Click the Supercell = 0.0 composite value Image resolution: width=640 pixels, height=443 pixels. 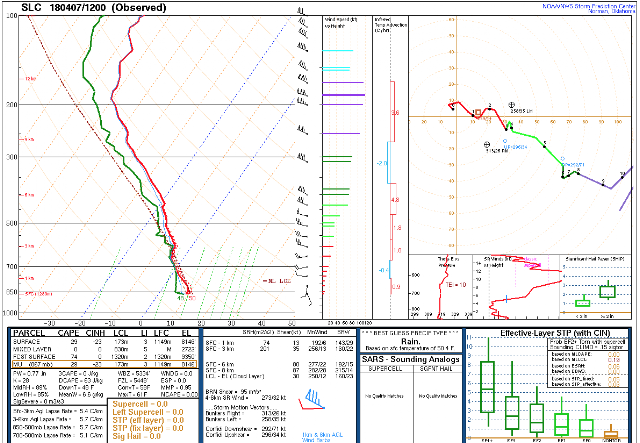point(140,404)
